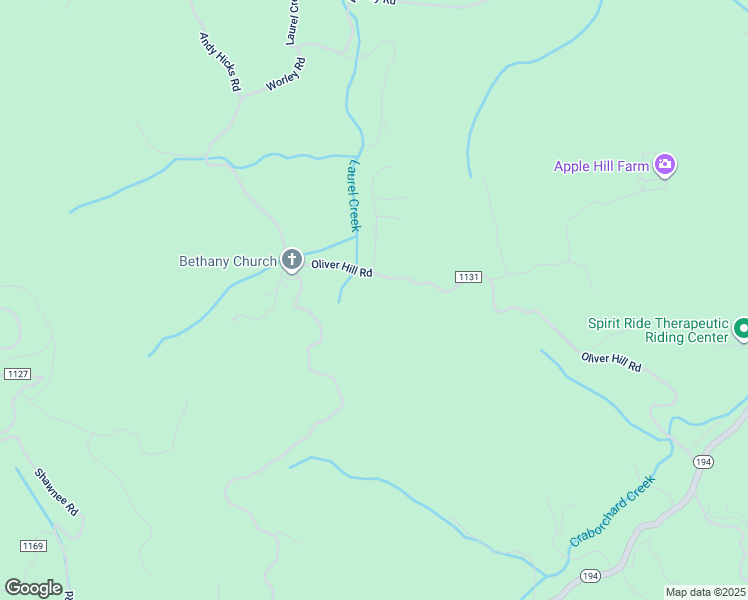This screenshot has height=600, width=748.
Task: Click the highway 194 shield at the bottom
Action: click(x=590, y=576)
